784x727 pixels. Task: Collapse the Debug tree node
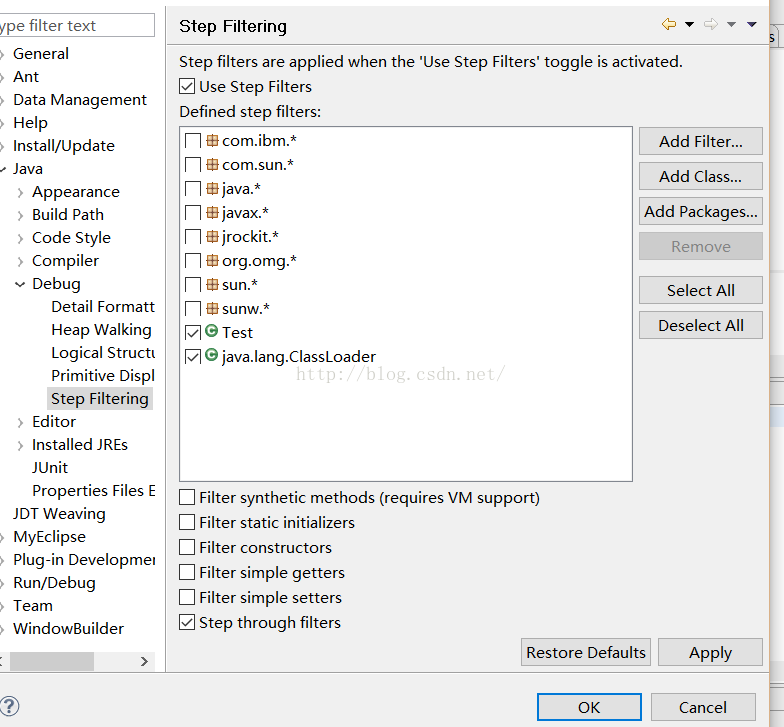[x=20, y=284]
